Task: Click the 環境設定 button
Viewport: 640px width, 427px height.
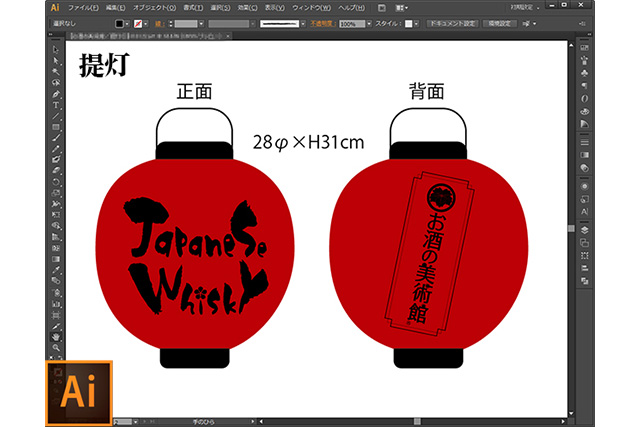Action: pos(500,24)
